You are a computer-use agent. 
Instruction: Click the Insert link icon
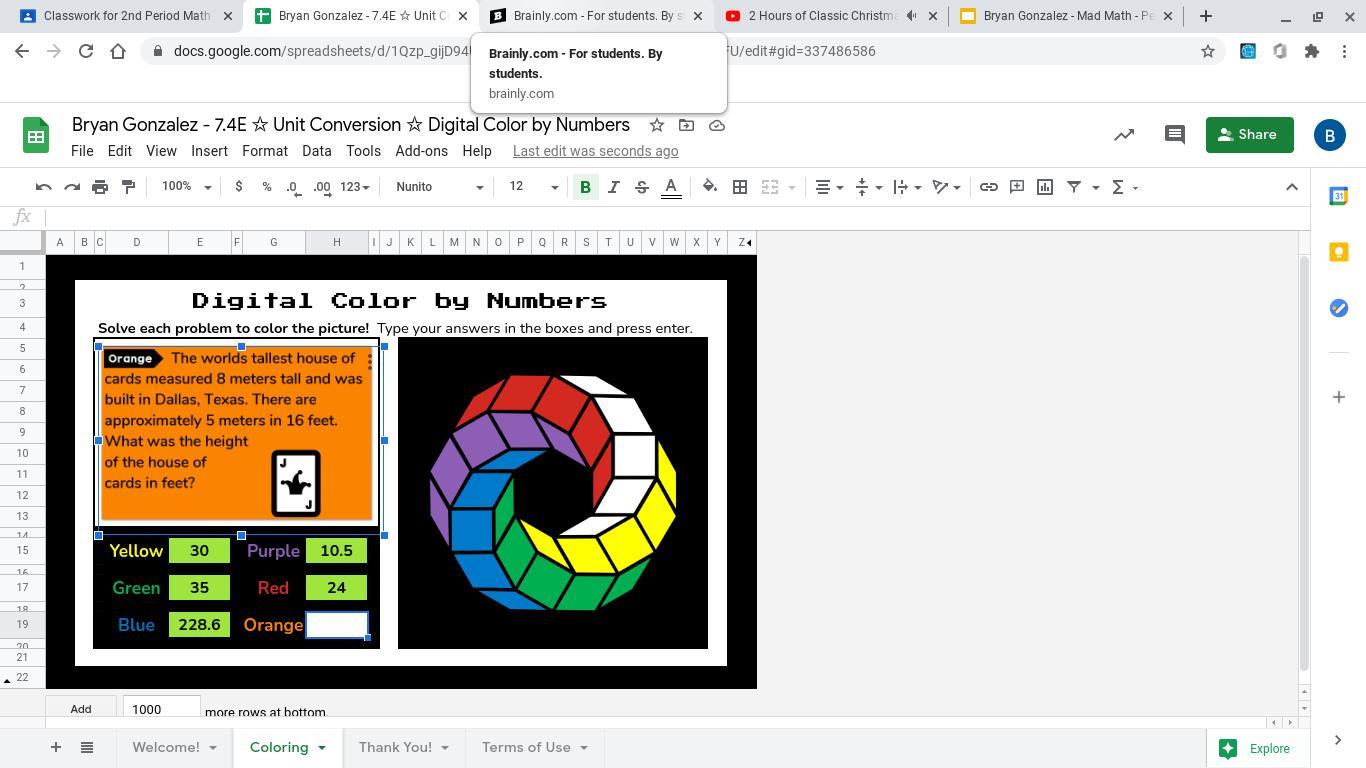[x=988, y=187]
